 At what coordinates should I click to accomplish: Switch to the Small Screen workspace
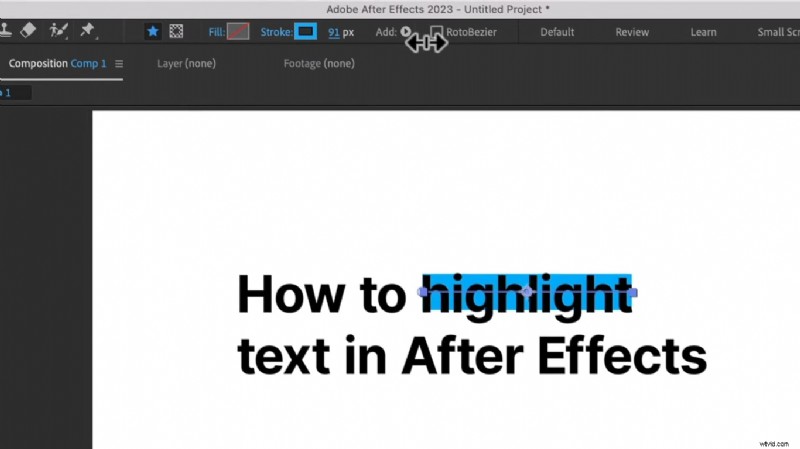778,32
